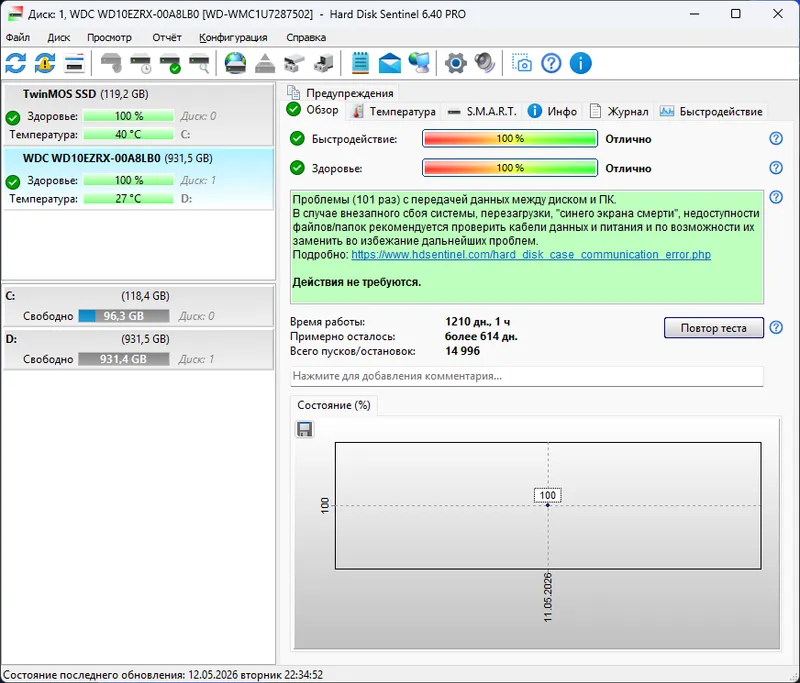Click the email envelope toolbar icon
800x683 pixels.
[390, 63]
